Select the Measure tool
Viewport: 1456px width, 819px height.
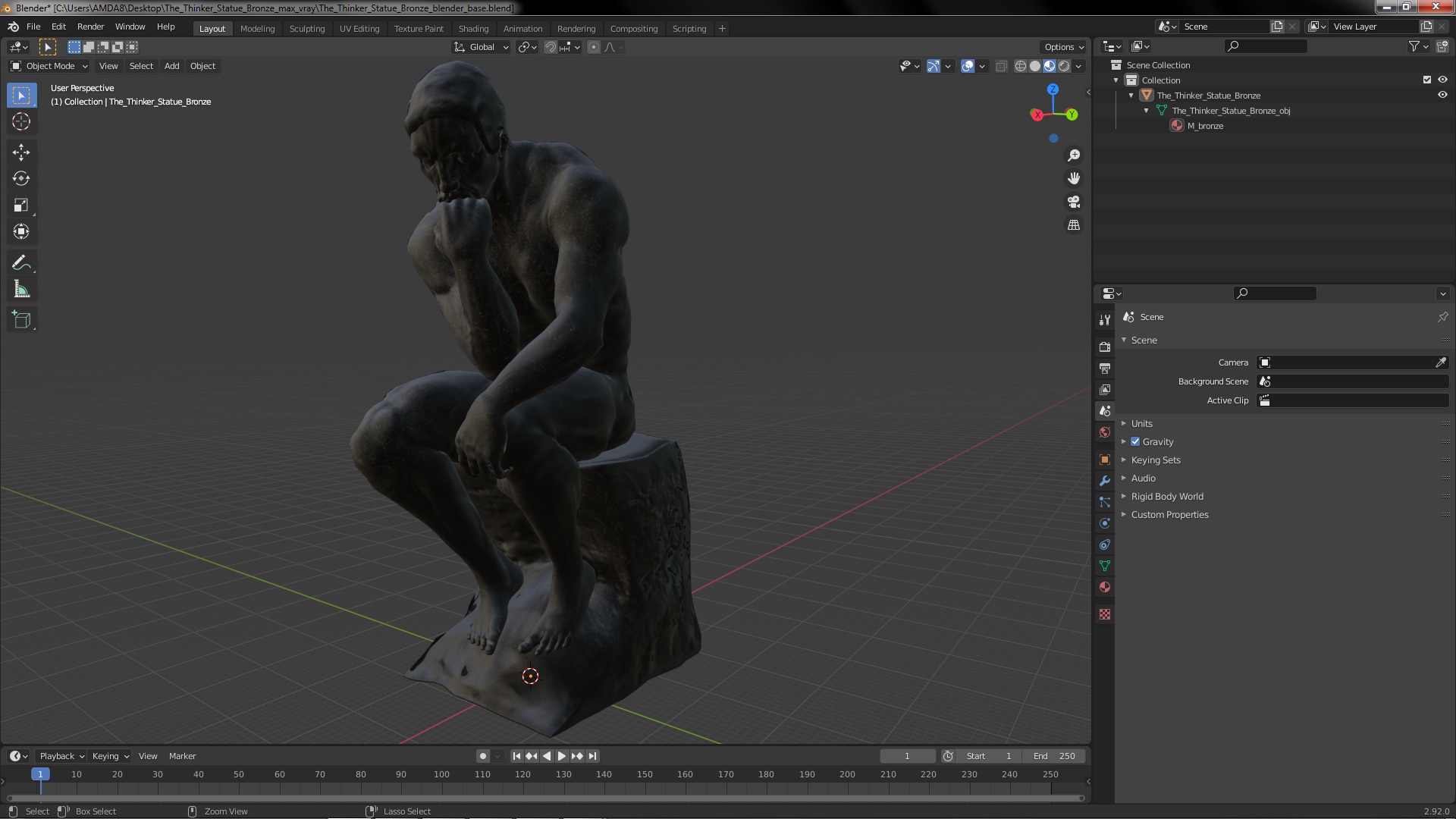click(21, 290)
